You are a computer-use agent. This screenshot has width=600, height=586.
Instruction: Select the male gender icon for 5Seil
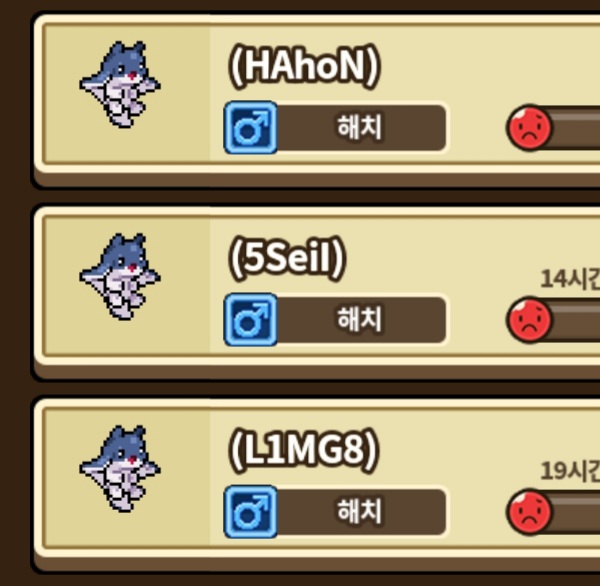coord(251,320)
